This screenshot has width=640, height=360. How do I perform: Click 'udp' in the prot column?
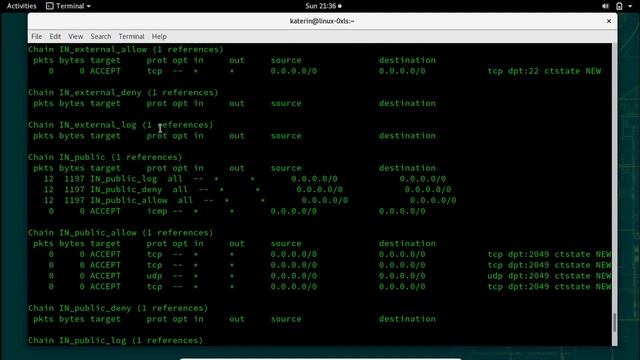click(154, 276)
